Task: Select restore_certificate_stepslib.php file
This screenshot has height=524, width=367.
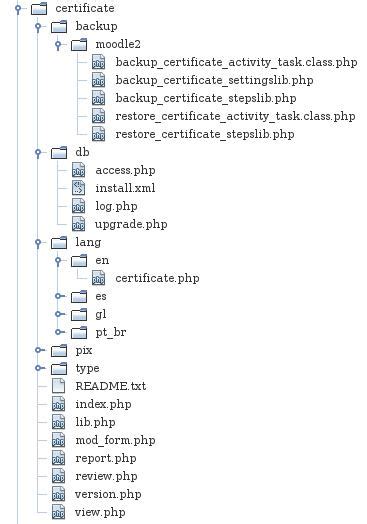Action: 205,134
